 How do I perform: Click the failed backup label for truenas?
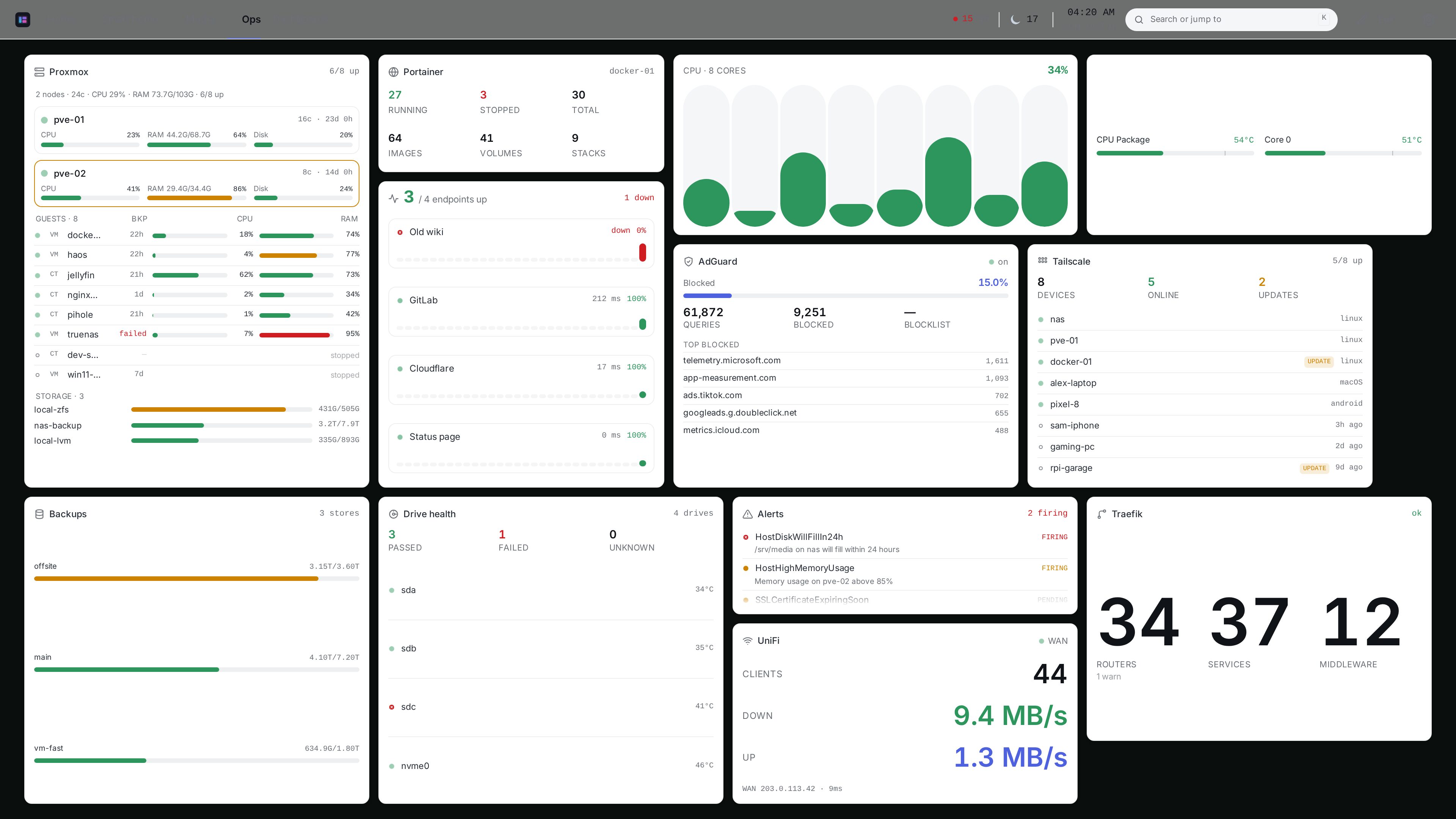133,334
